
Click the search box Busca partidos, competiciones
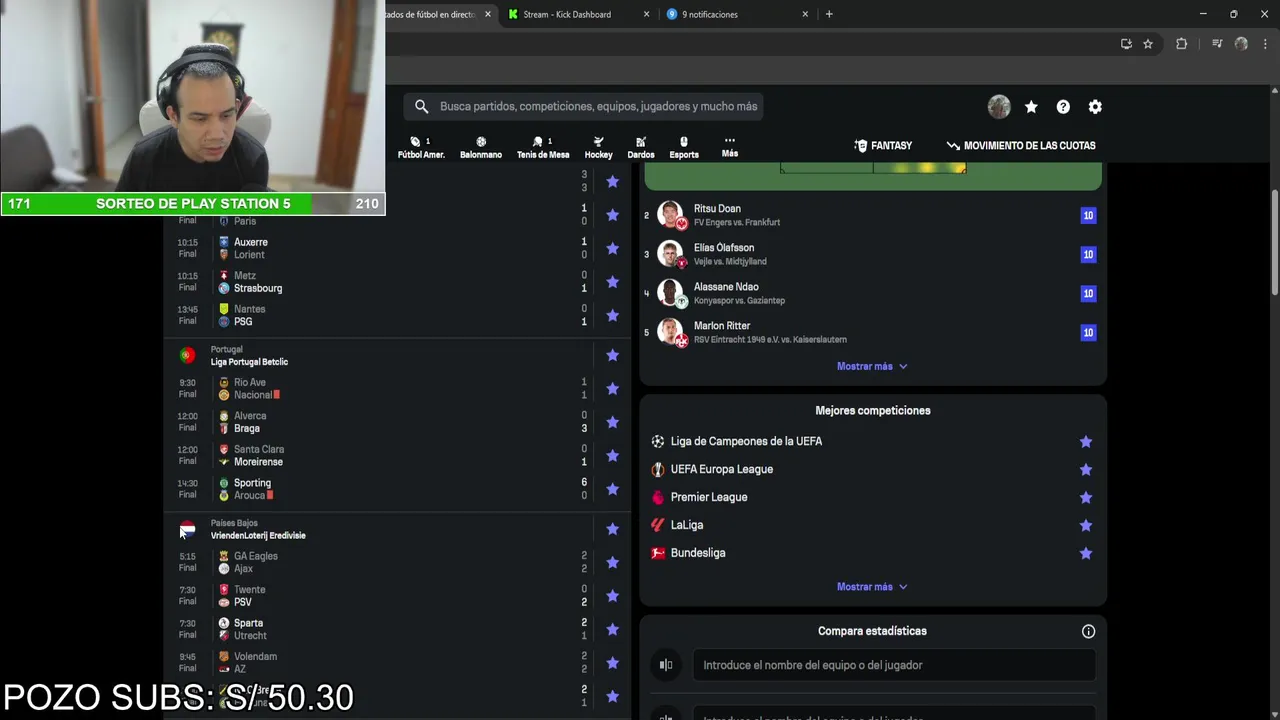(x=584, y=107)
